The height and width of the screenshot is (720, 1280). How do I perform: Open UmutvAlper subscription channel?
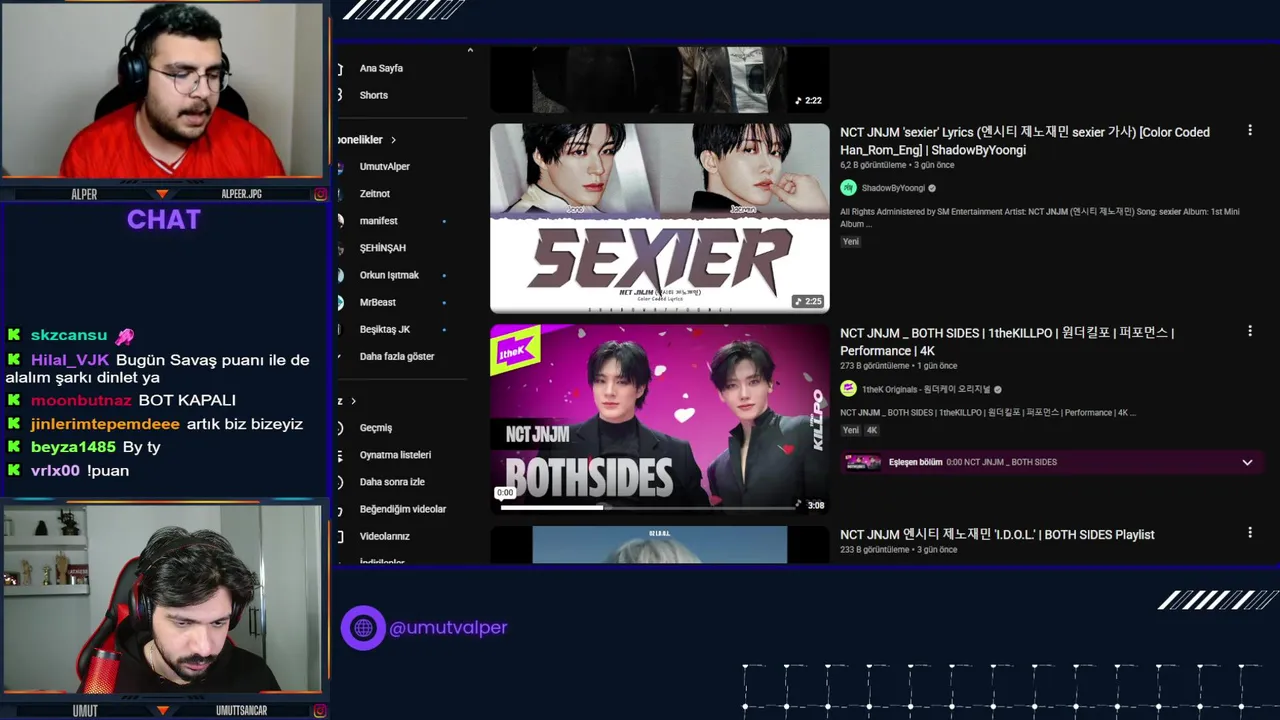coord(385,167)
